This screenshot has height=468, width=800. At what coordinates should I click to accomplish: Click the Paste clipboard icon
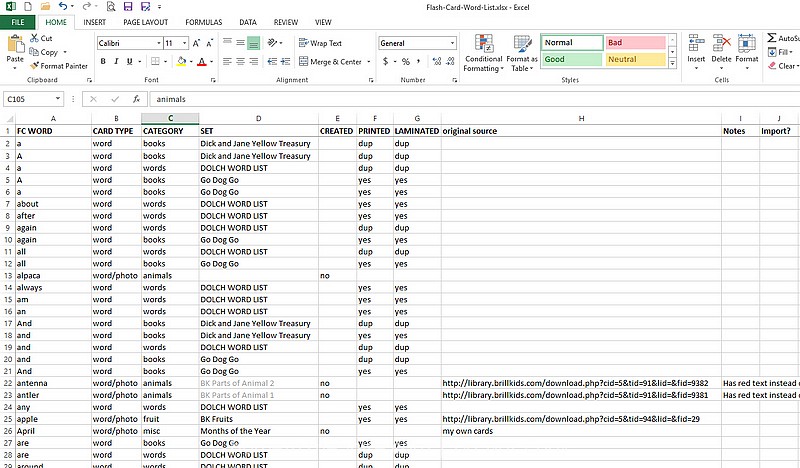[x=15, y=45]
